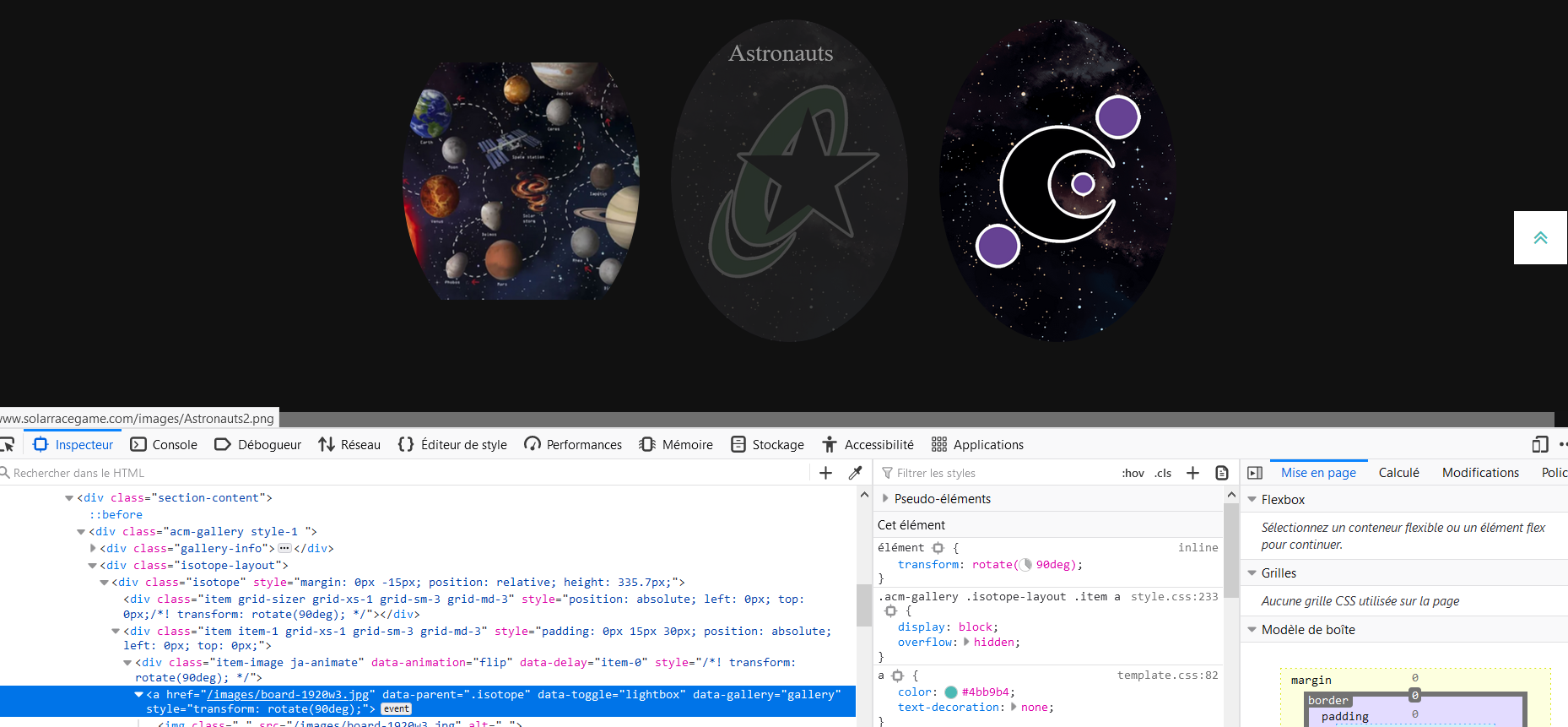The width and height of the screenshot is (1568, 727).
Task: Toggle the :hov pseudo-class panel
Action: 1133,473
